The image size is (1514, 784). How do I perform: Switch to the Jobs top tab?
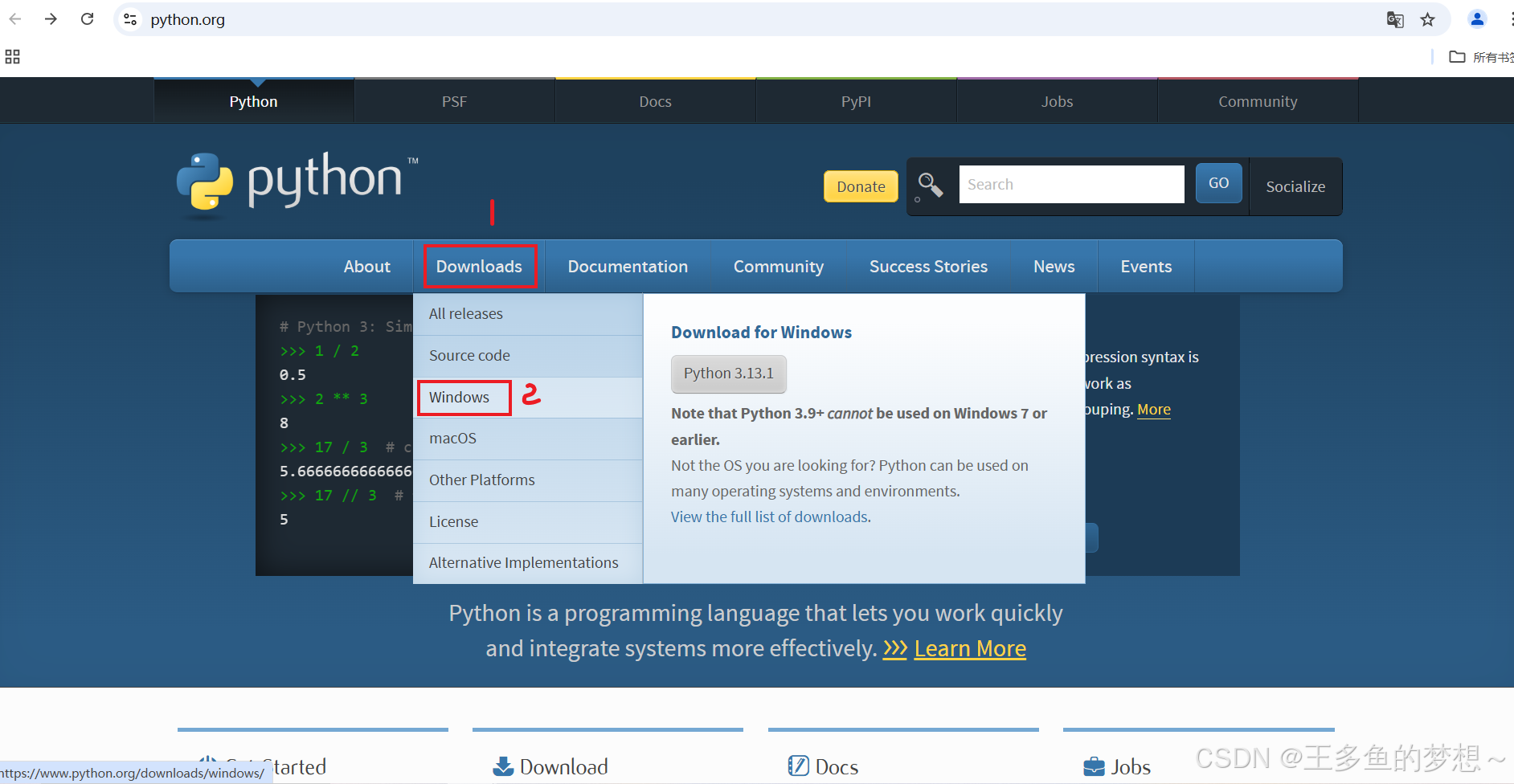1058,101
